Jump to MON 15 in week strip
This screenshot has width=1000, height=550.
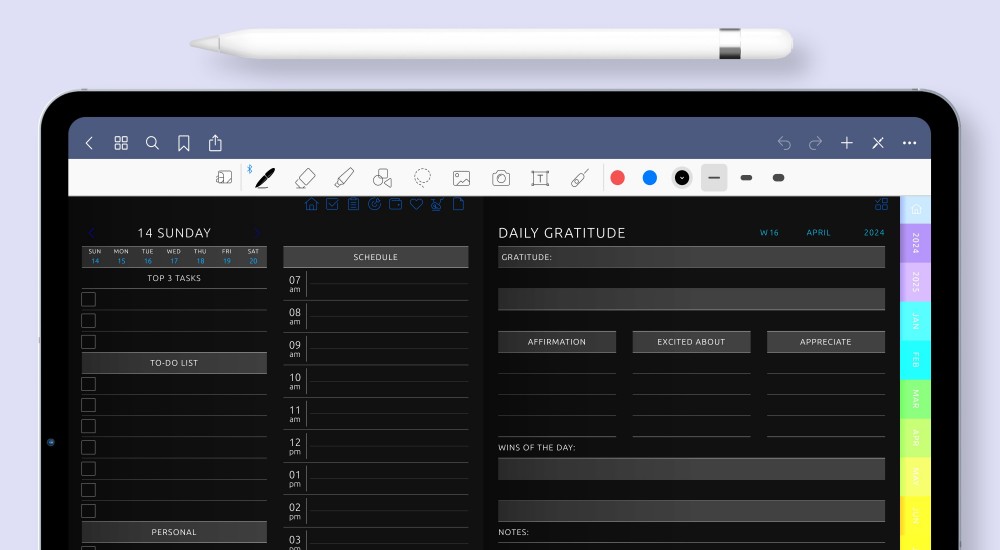[x=121, y=256]
